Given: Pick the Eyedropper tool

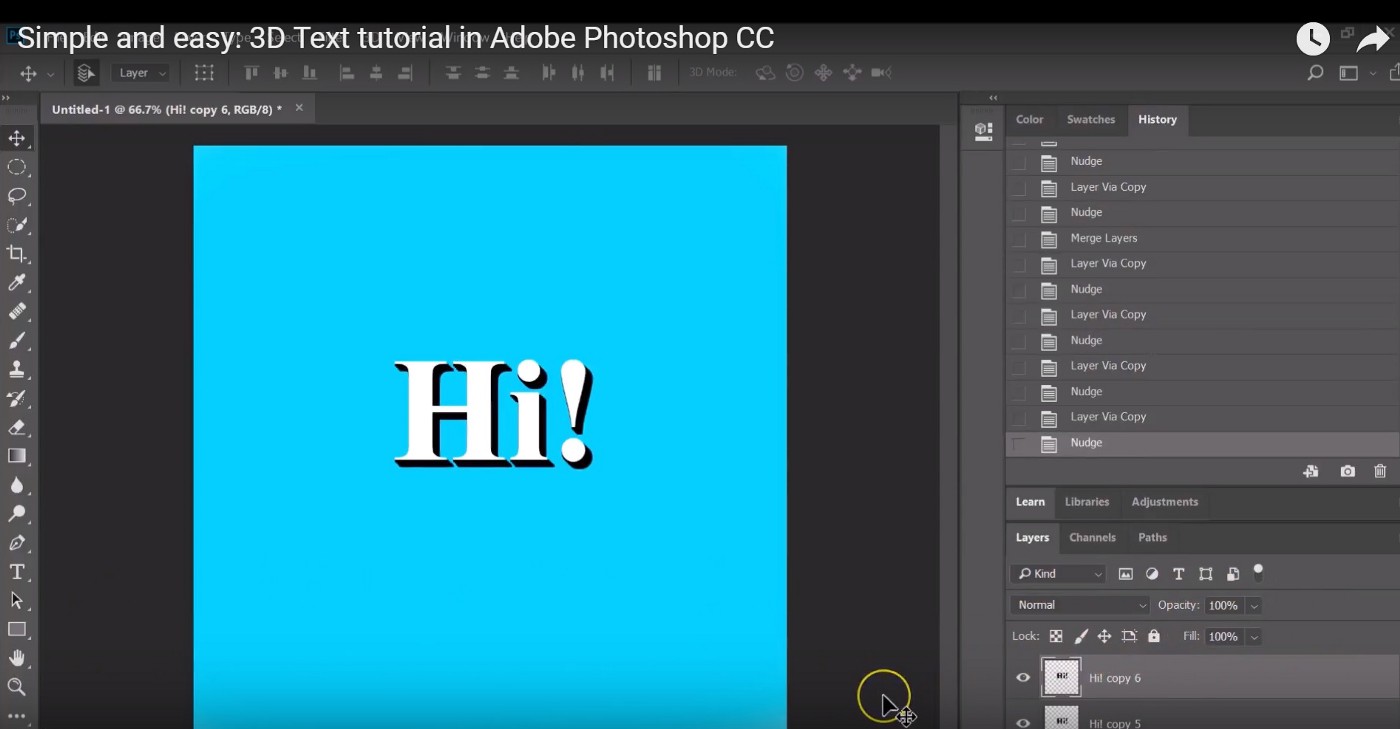Looking at the screenshot, I should click(x=18, y=282).
